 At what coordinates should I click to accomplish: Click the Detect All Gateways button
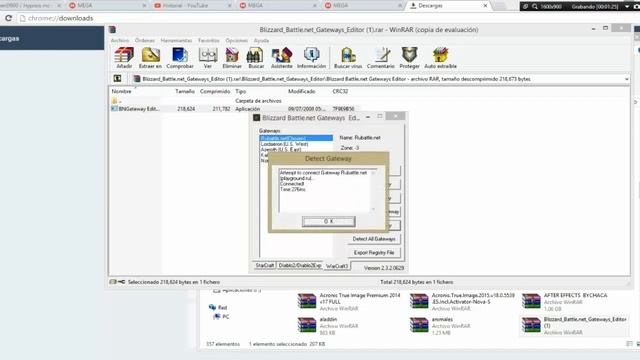click(x=374, y=239)
